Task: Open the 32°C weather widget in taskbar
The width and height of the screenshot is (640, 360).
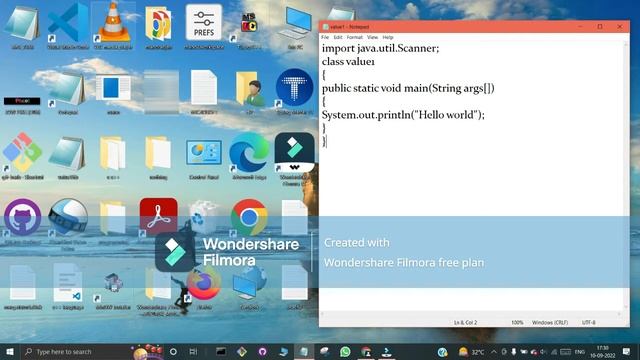Action: [x=471, y=351]
